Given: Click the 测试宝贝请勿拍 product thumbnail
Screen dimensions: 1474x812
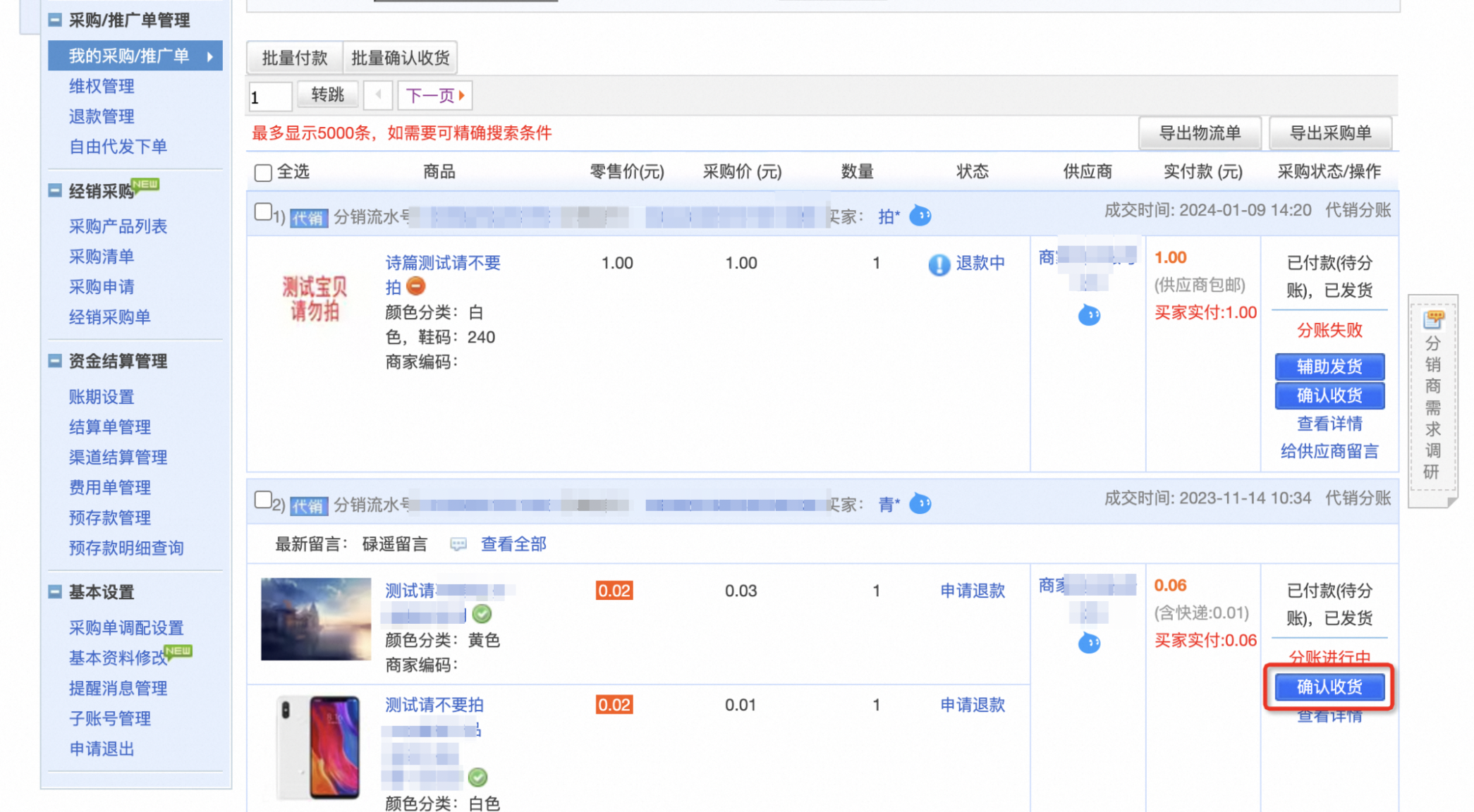Looking at the screenshot, I should coord(315,298).
